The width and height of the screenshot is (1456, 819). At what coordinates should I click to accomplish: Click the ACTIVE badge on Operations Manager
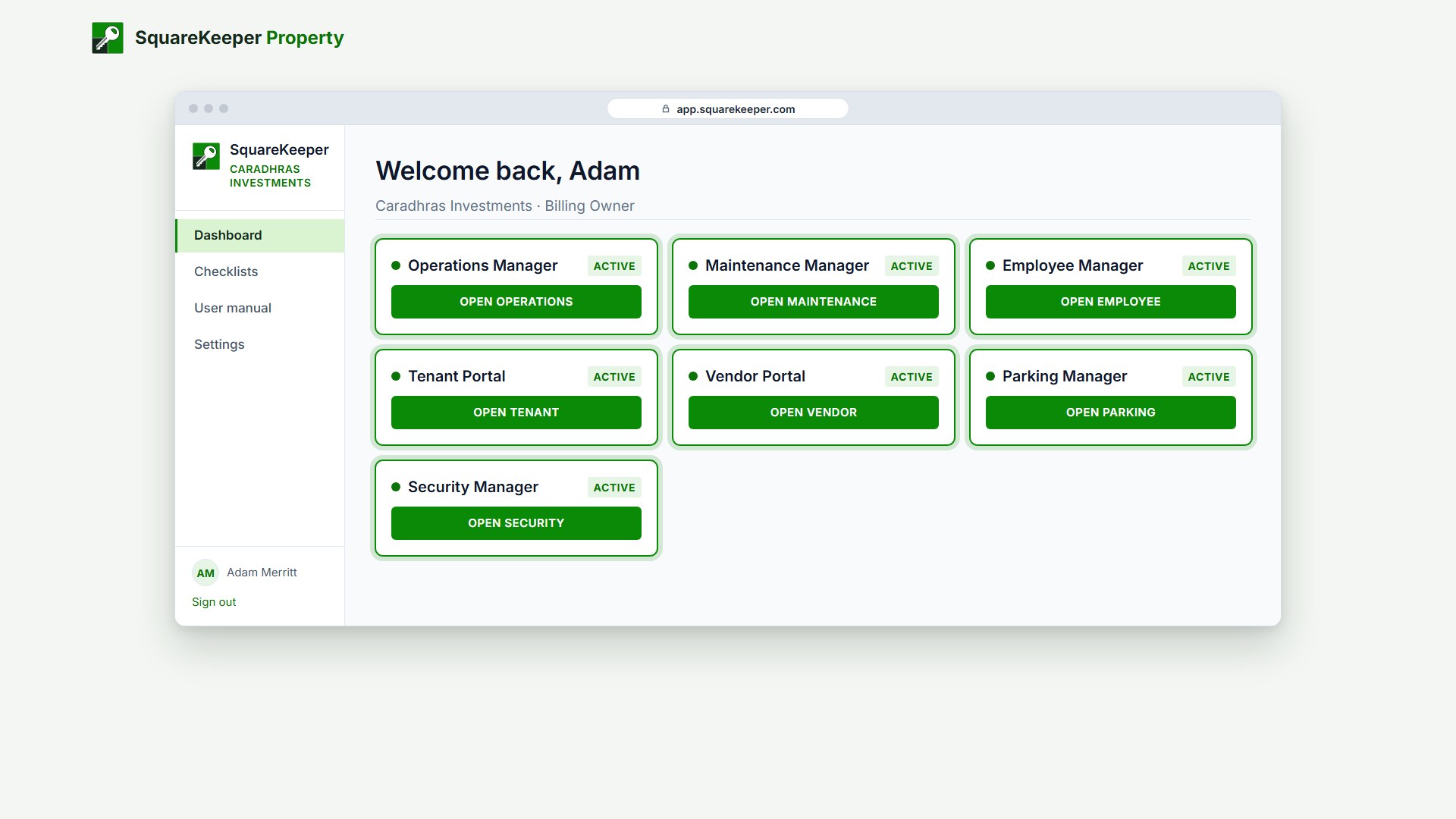pos(614,266)
